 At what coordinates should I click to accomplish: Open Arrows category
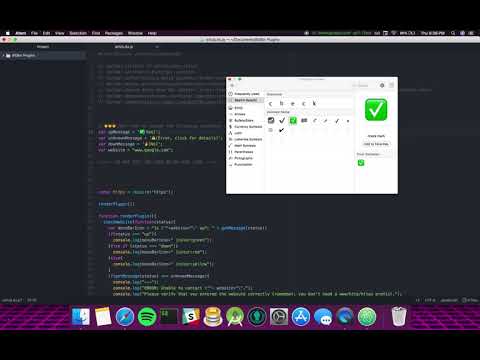click(245, 114)
